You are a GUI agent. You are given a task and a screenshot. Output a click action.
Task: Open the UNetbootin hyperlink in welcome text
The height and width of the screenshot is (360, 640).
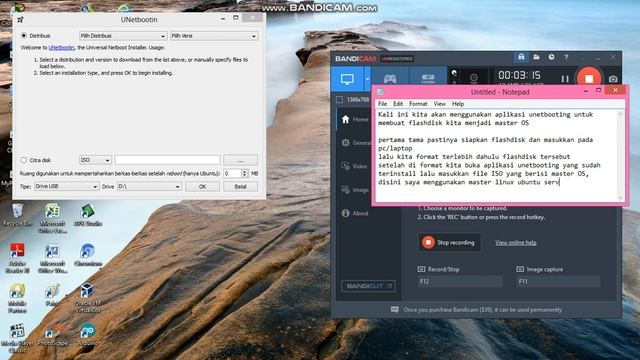[x=61, y=48]
